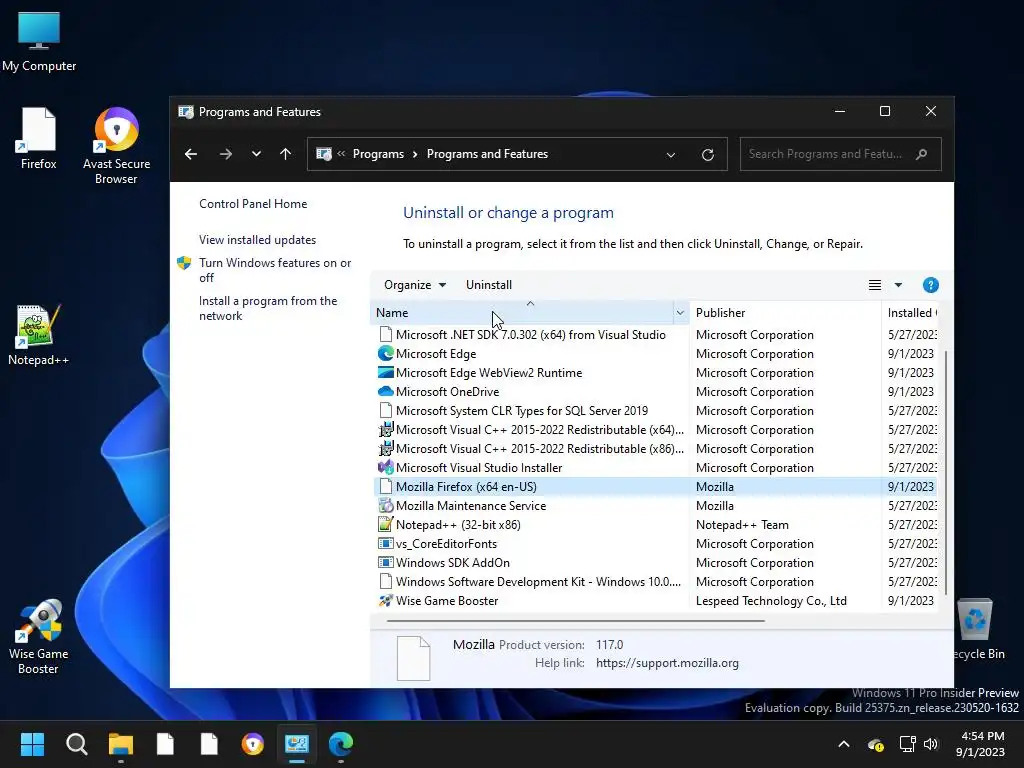Click the search magnifier in search box
1024x768 pixels.
coord(921,154)
